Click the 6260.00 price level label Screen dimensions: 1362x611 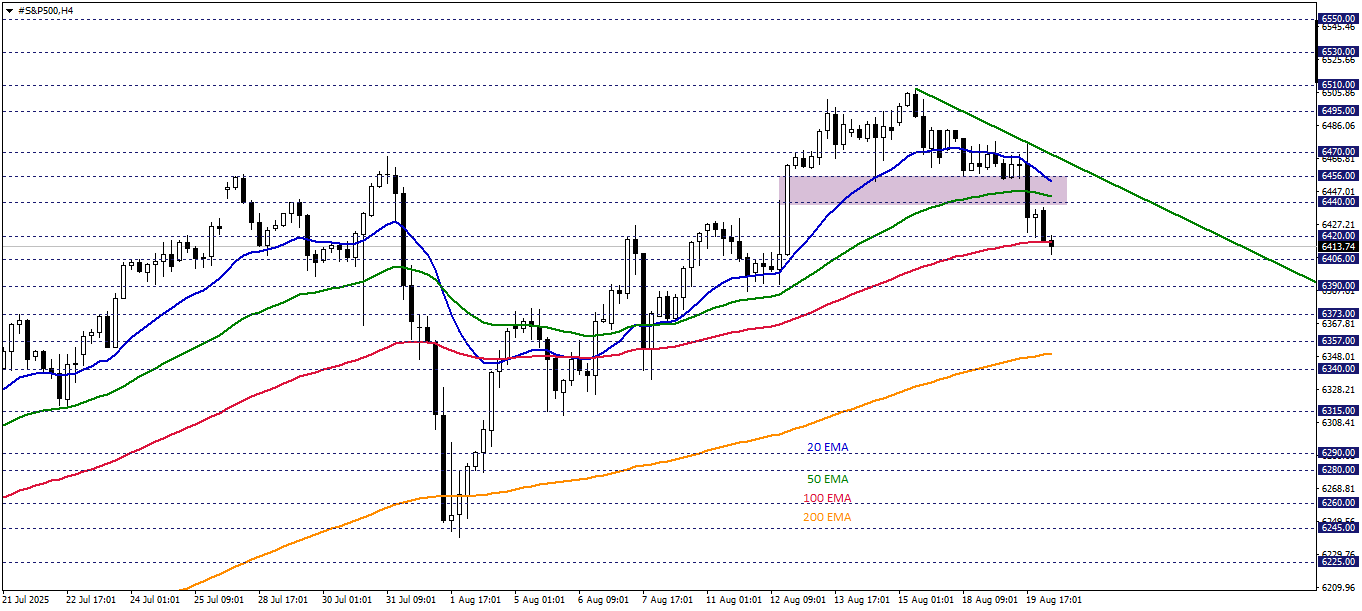click(1338, 502)
